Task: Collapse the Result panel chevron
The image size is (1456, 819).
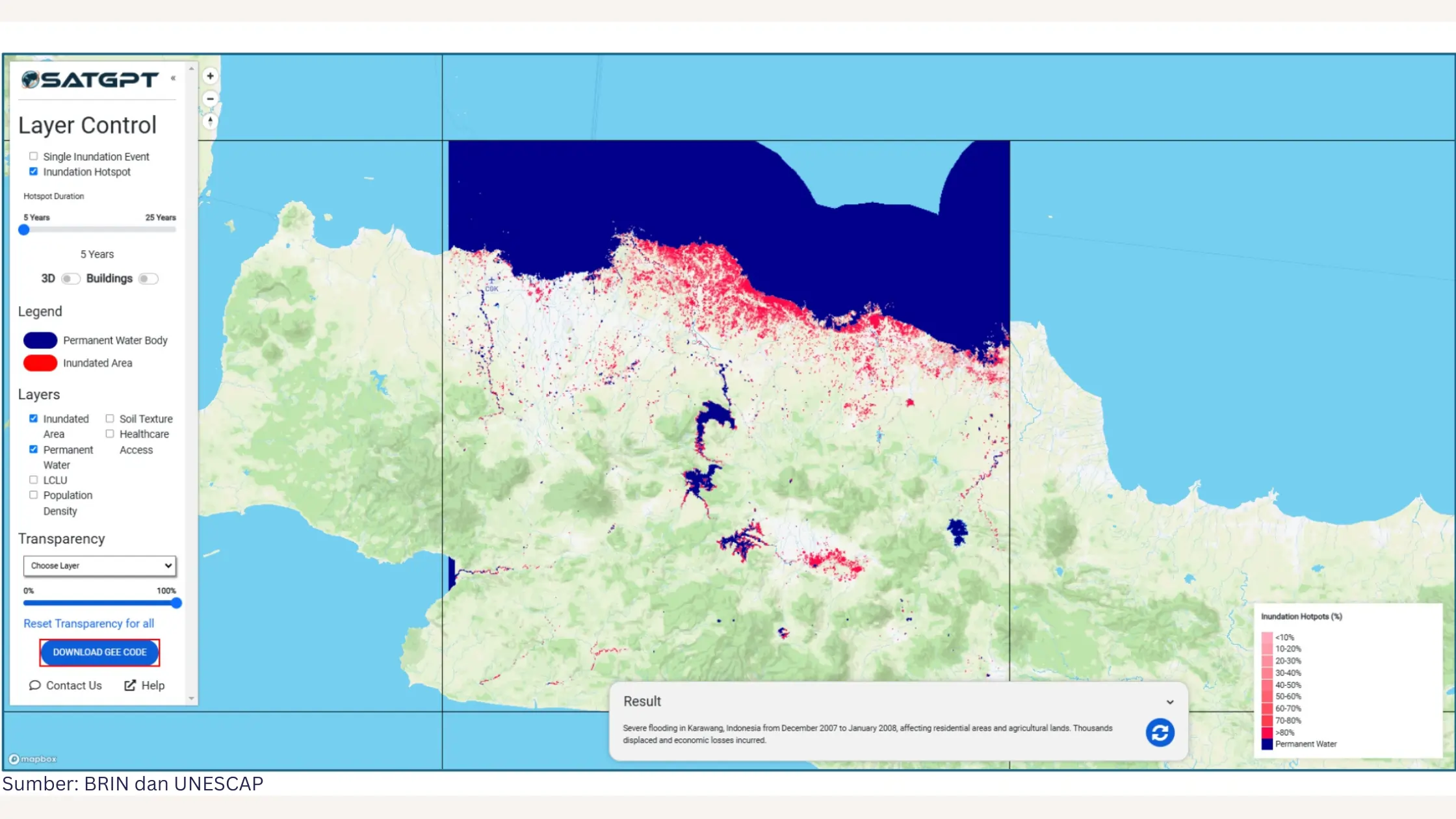Action: (x=1169, y=702)
